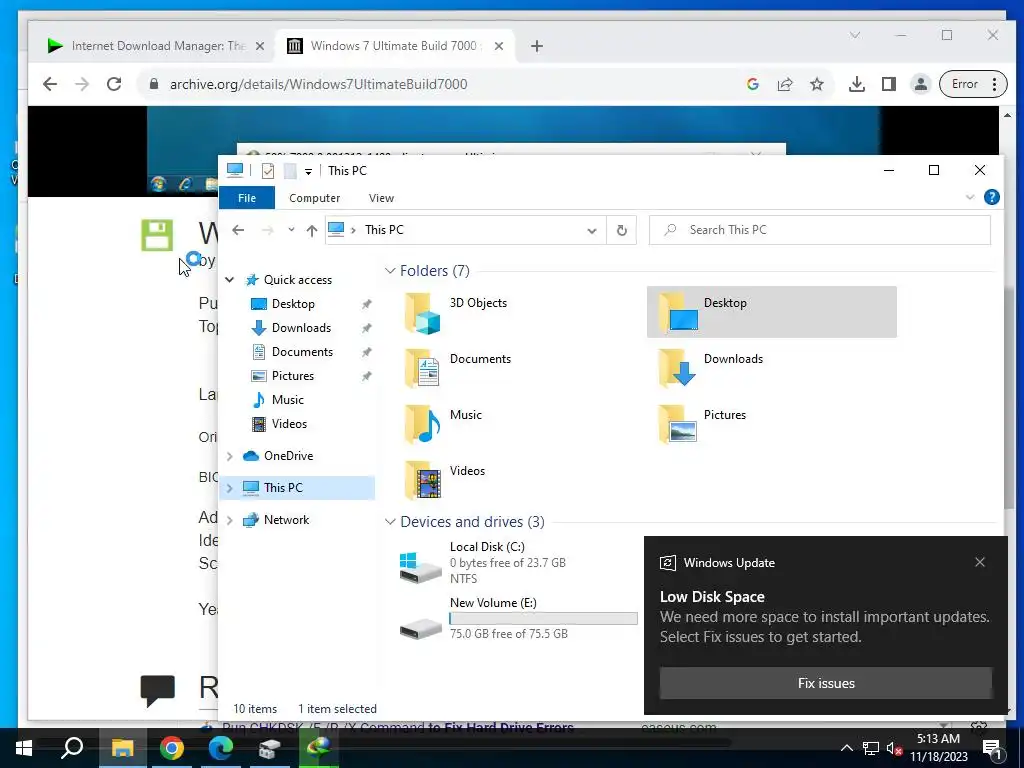Open Pictures in Quick access
This screenshot has height=768, width=1024.
292,376
